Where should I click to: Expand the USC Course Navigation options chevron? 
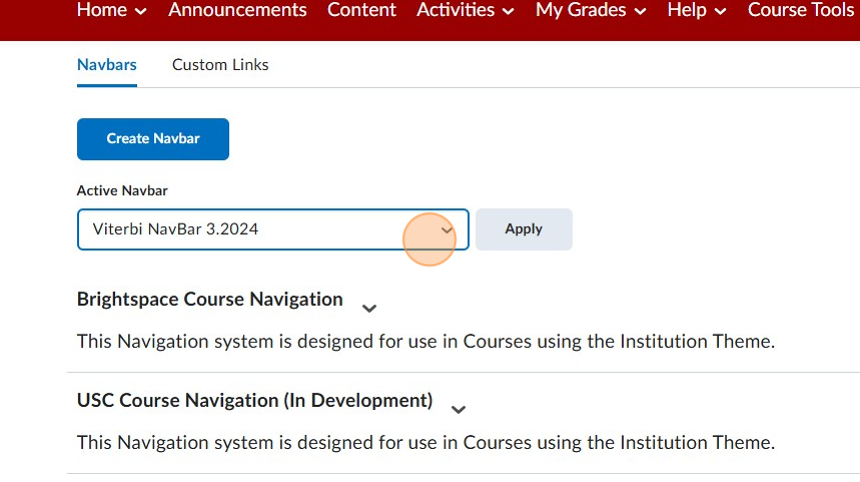[x=458, y=409]
